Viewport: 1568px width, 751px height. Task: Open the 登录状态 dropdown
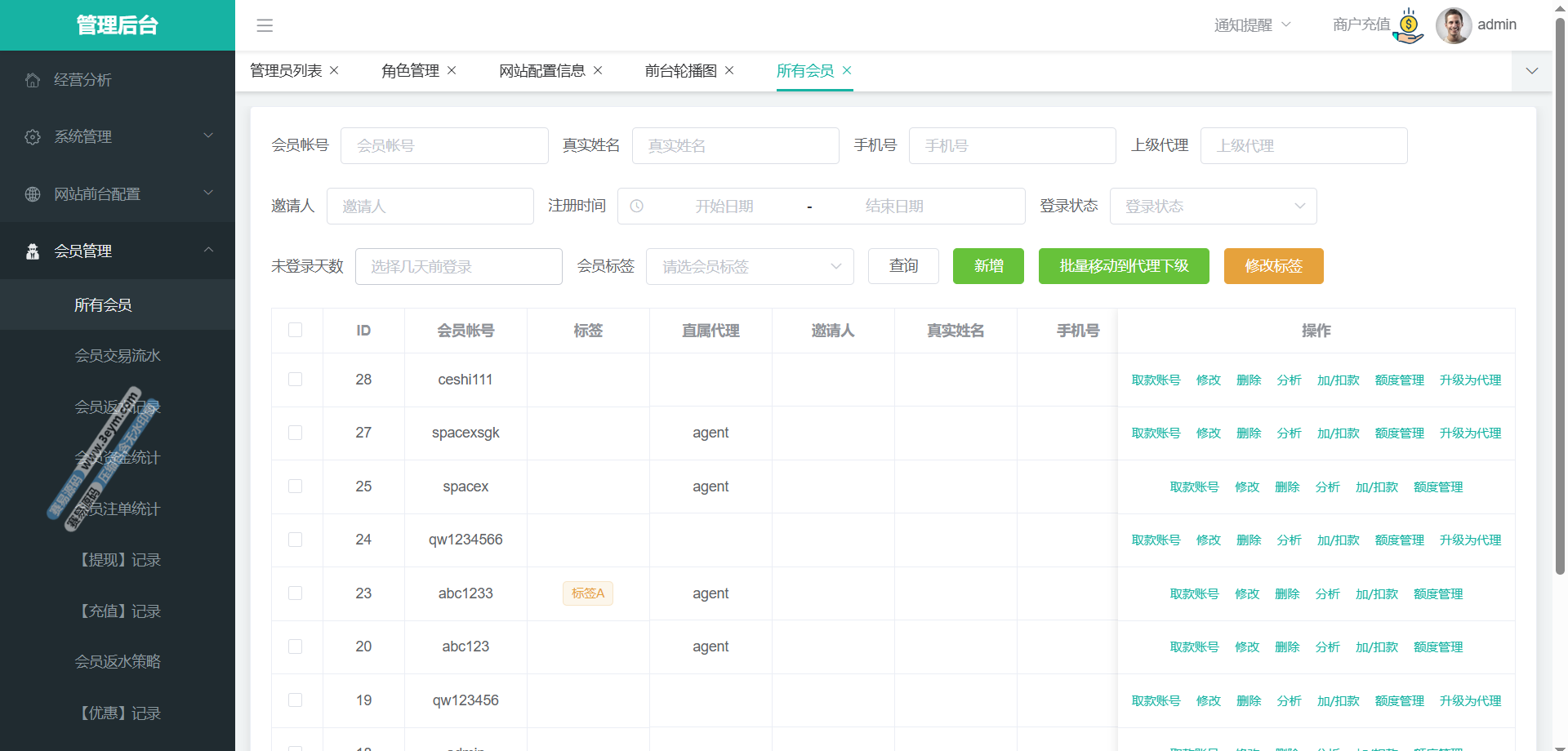pyautogui.click(x=1213, y=207)
